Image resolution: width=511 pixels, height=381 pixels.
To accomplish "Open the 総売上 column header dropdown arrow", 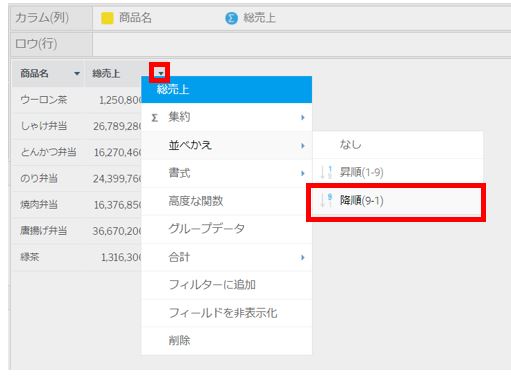I will 161,73.
